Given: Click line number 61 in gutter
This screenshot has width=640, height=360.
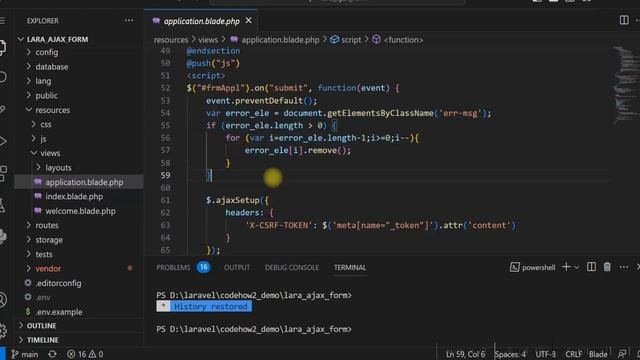Looking at the screenshot, I should coord(165,200).
